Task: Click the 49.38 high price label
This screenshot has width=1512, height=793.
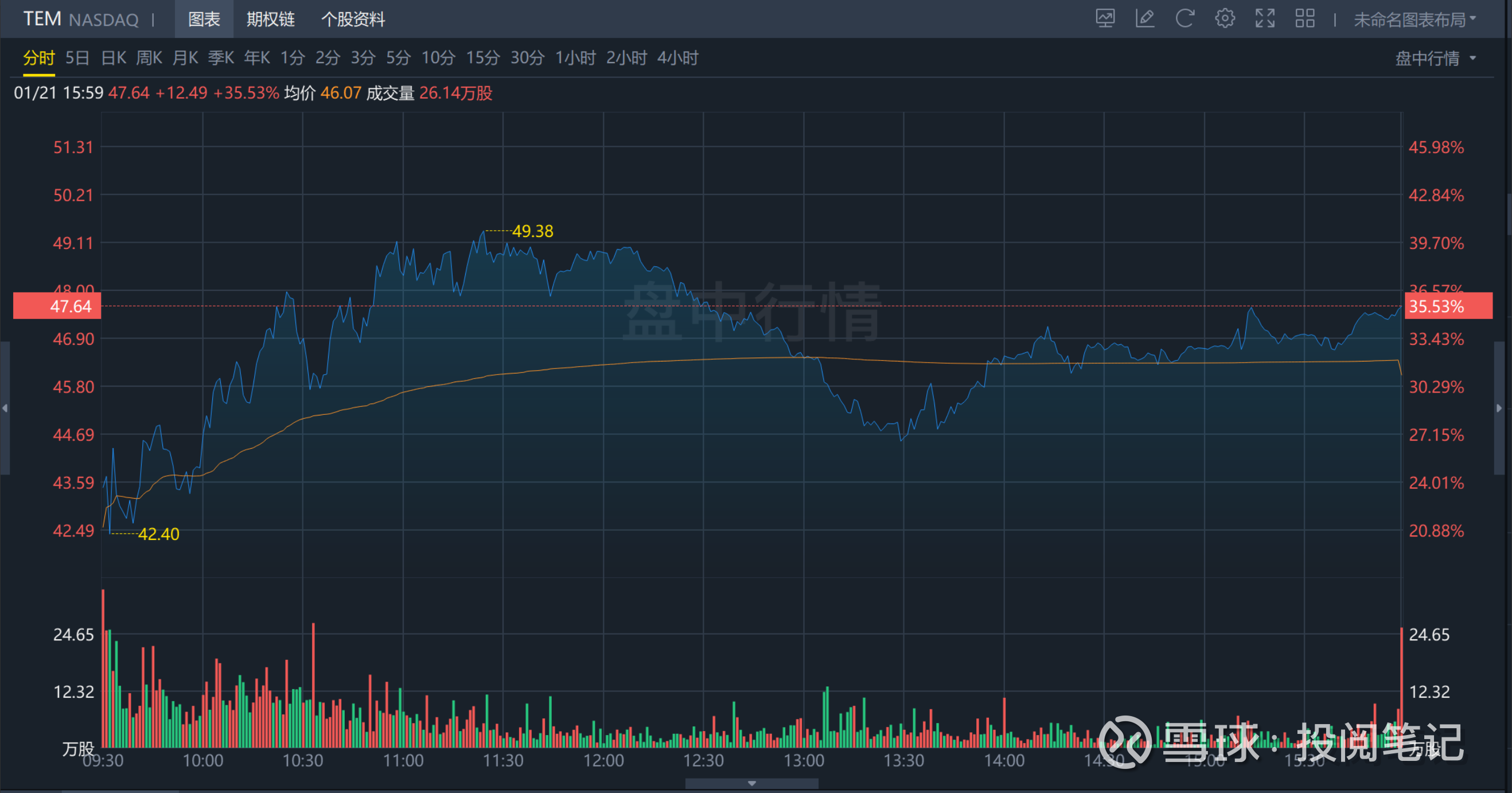Action: pyautogui.click(x=532, y=231)
